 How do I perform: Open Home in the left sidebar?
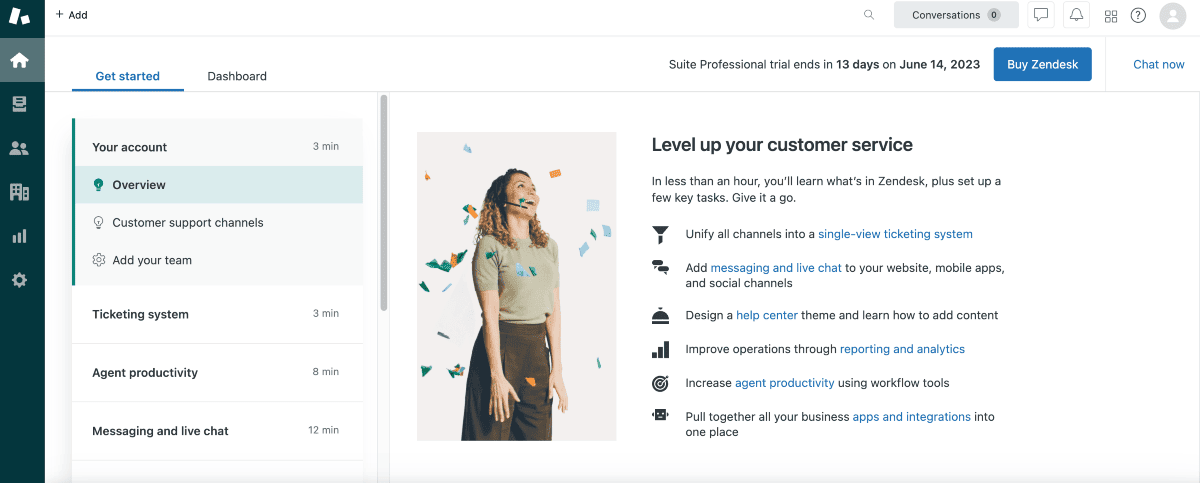19,60
